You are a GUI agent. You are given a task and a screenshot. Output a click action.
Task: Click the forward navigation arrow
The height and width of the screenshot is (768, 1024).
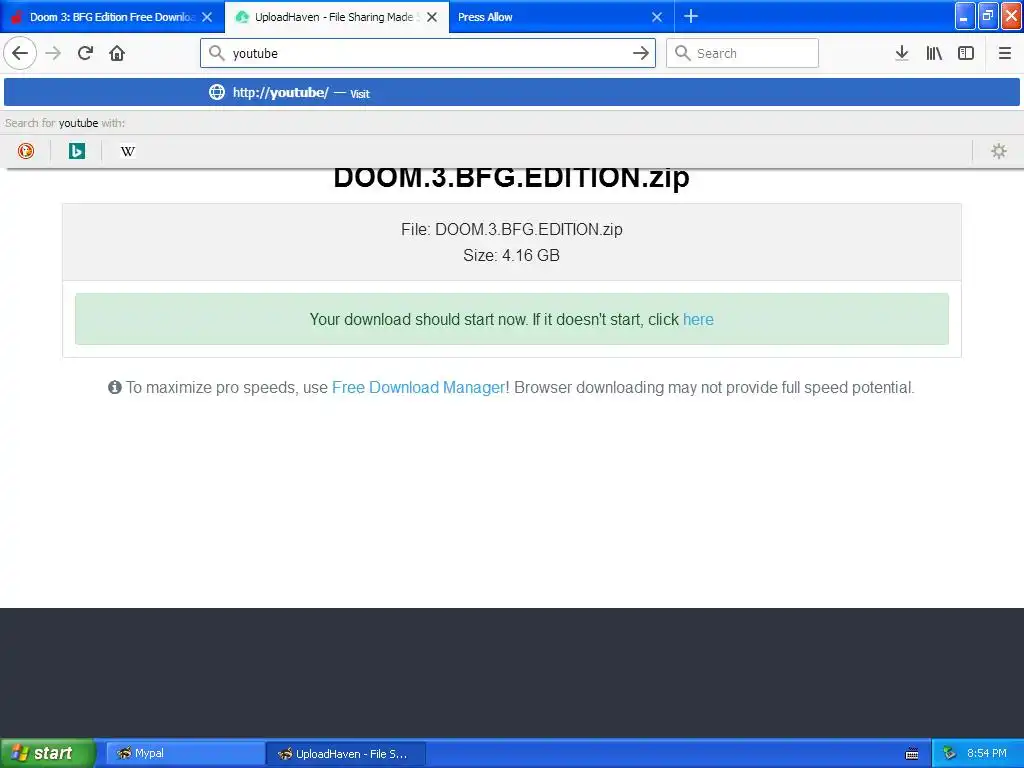click(x=53, y=53)
